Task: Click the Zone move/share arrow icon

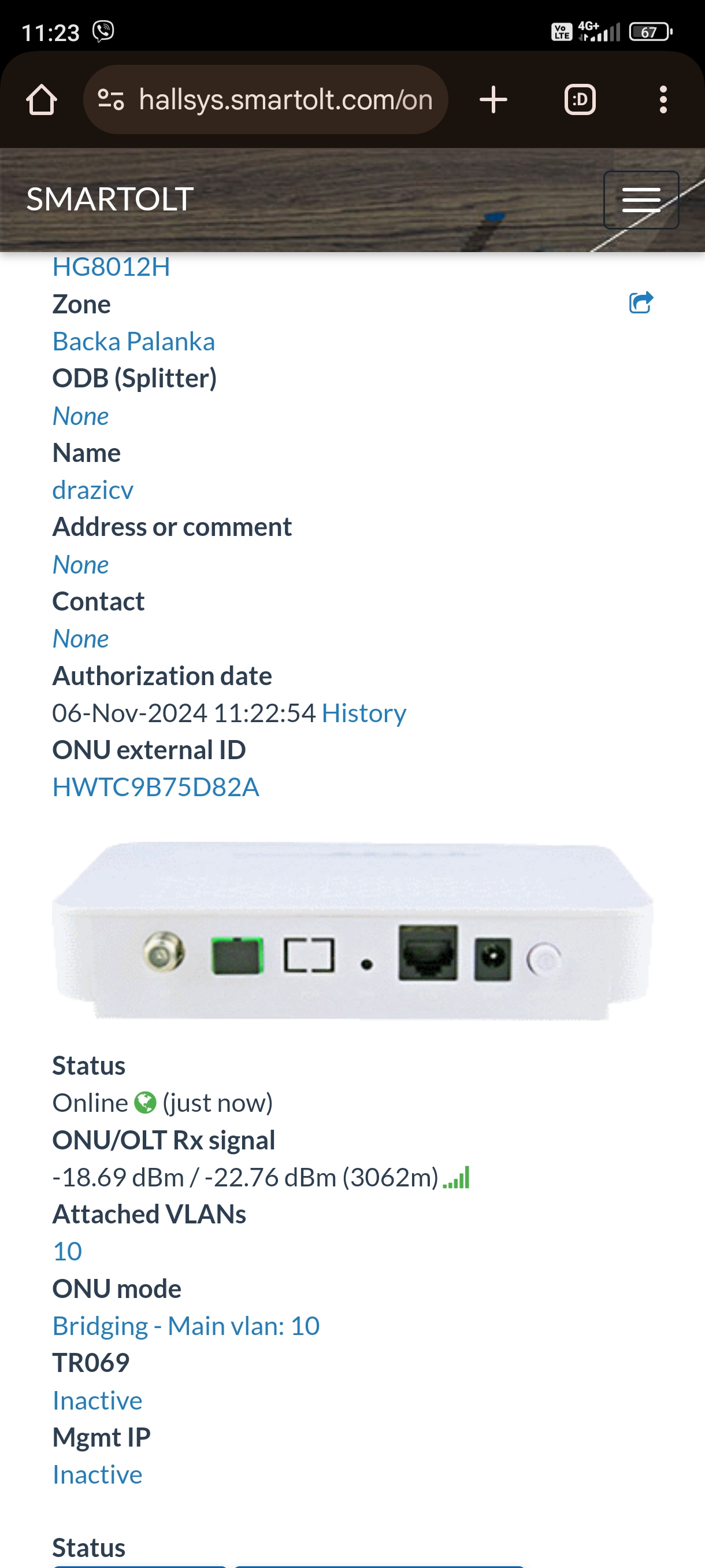Action: 640,302
